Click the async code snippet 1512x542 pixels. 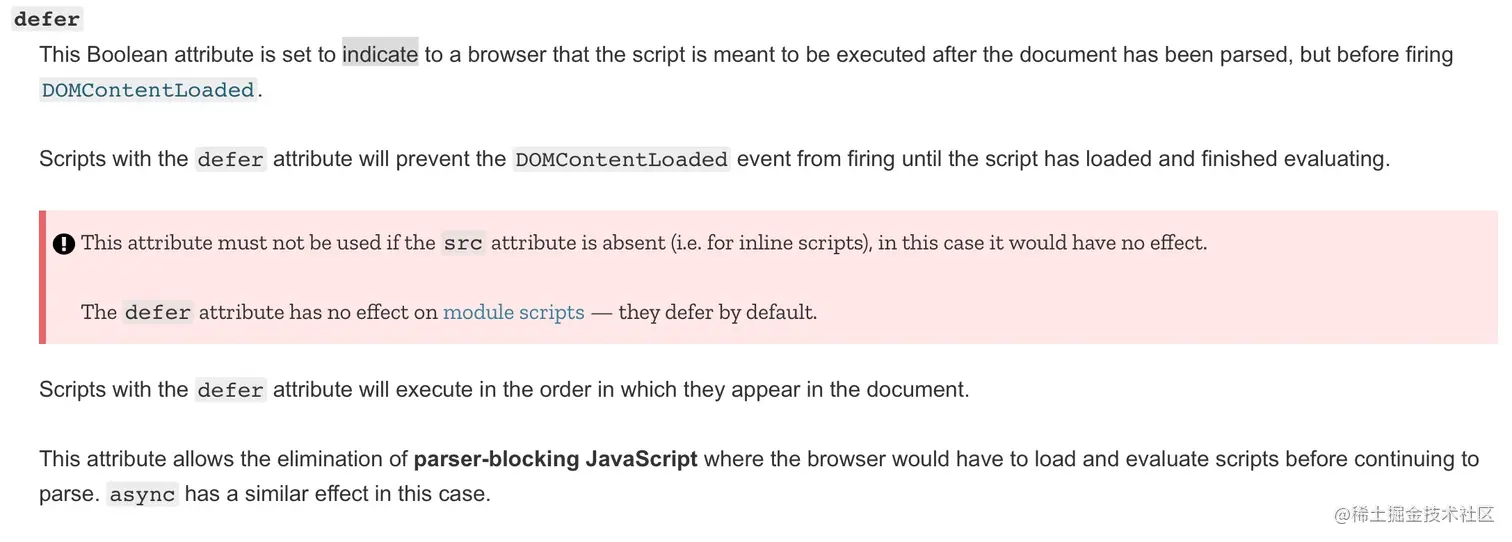coord(142,494)
